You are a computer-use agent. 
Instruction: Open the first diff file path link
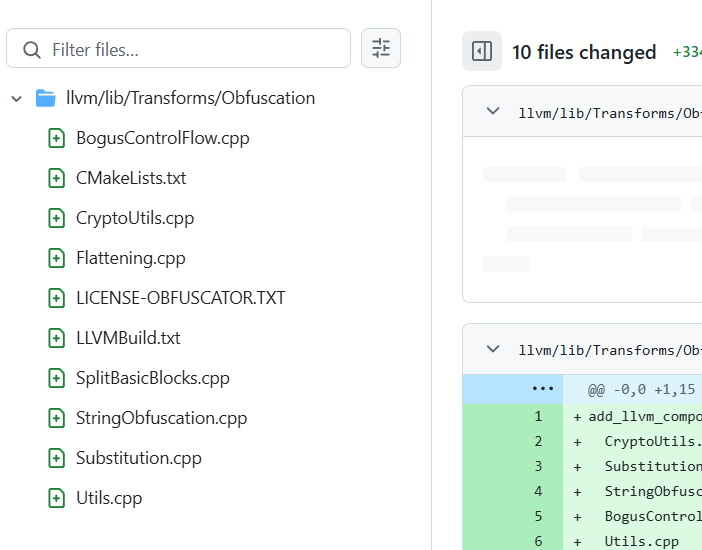coord(610,113)
